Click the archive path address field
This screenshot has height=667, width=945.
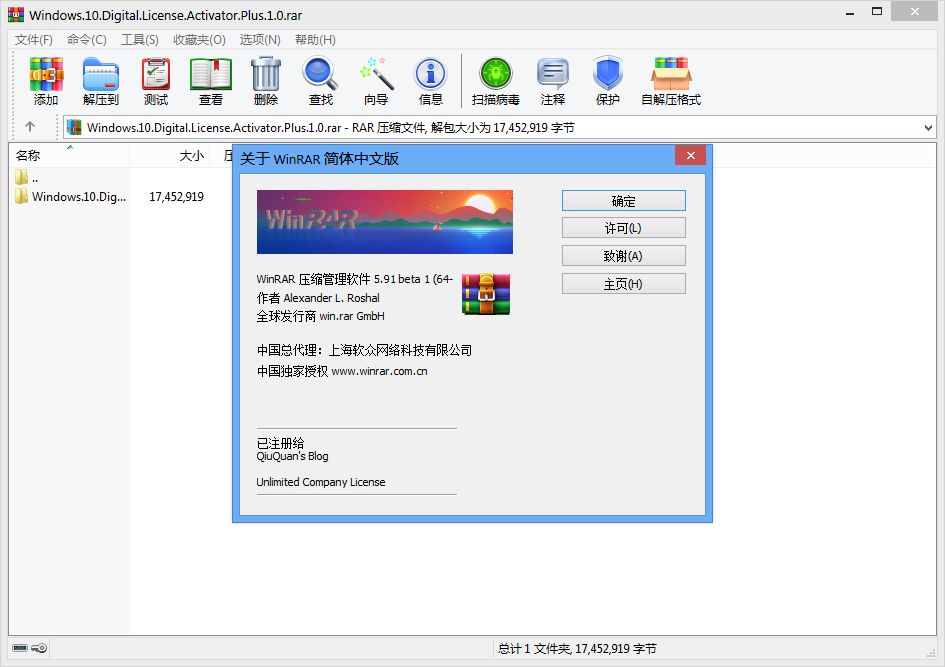coord(500,128)
